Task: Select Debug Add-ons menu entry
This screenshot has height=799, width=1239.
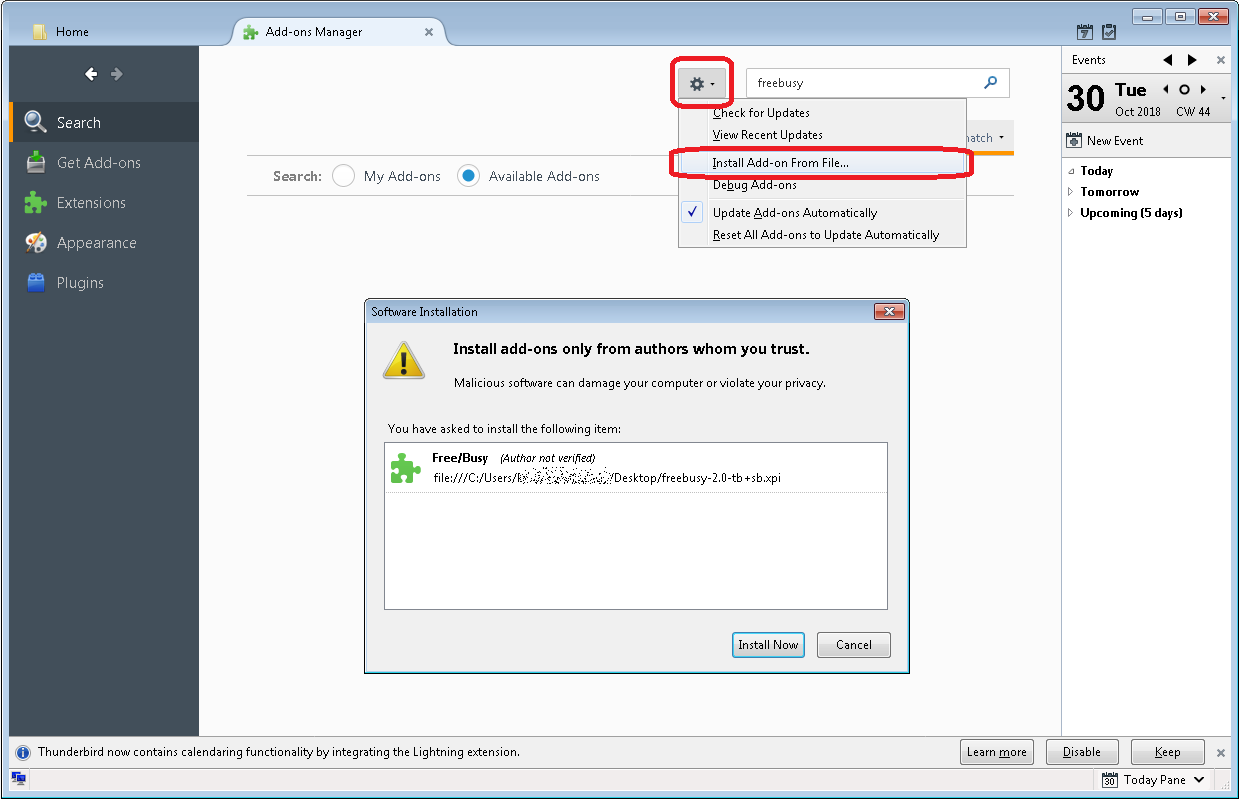Action: point(822,185)
